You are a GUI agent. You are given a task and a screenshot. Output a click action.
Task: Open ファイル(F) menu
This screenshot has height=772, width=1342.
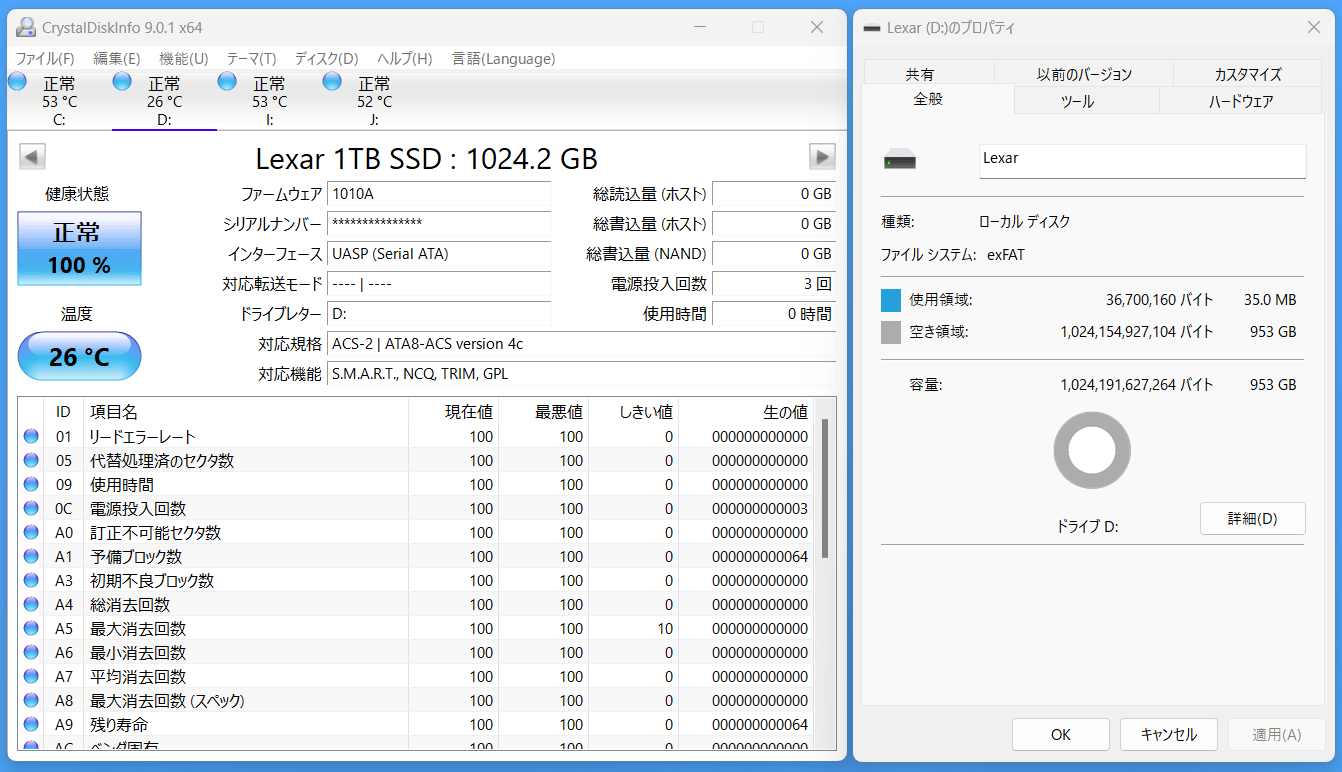click(45, 59)
